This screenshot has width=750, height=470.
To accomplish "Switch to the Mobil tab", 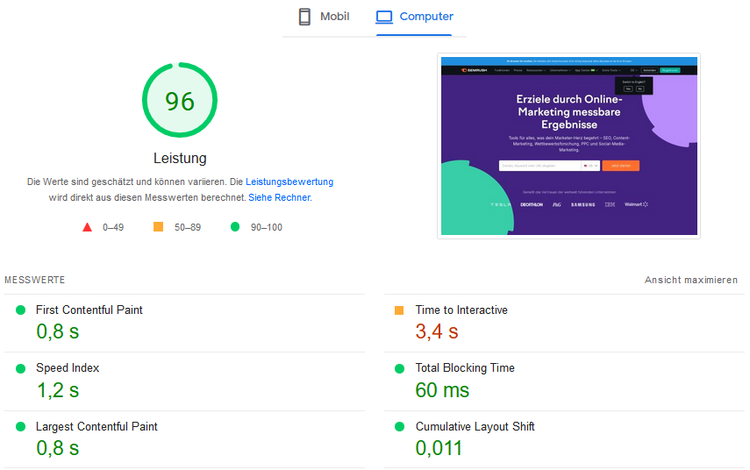I will 324,17.
